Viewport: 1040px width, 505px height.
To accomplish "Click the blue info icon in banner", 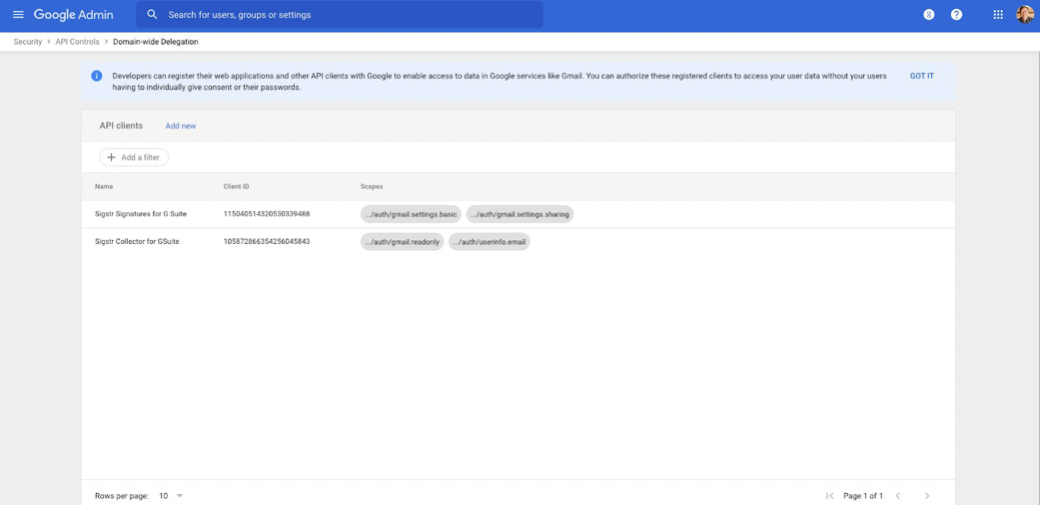I will pos(97,76).
